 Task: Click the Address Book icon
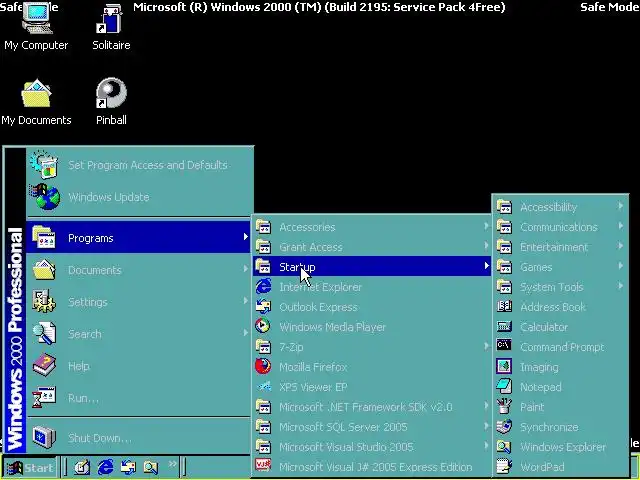click(x=504, y=306)
